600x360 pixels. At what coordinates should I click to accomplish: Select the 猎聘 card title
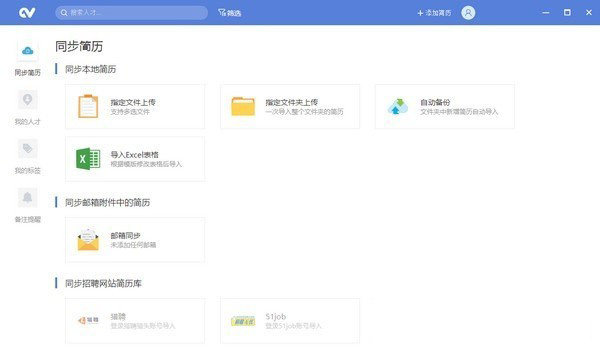tap(118, 316)
